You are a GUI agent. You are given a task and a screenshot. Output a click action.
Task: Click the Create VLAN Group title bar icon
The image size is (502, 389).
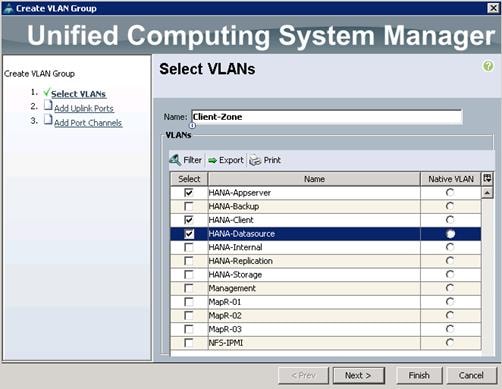click(x=8, y=8)
